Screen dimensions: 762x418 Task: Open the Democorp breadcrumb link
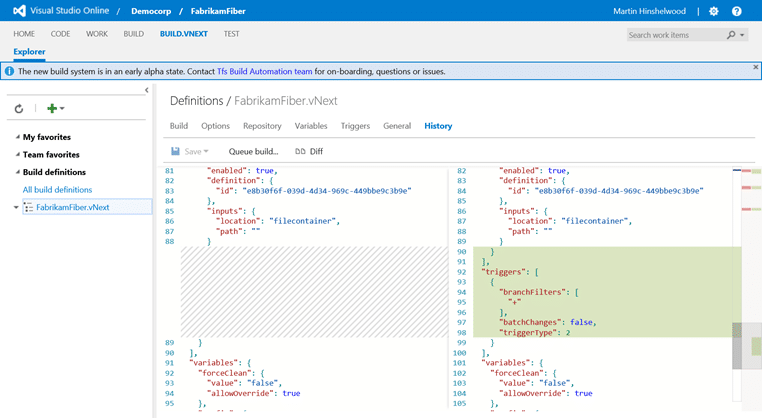point(151,11)
